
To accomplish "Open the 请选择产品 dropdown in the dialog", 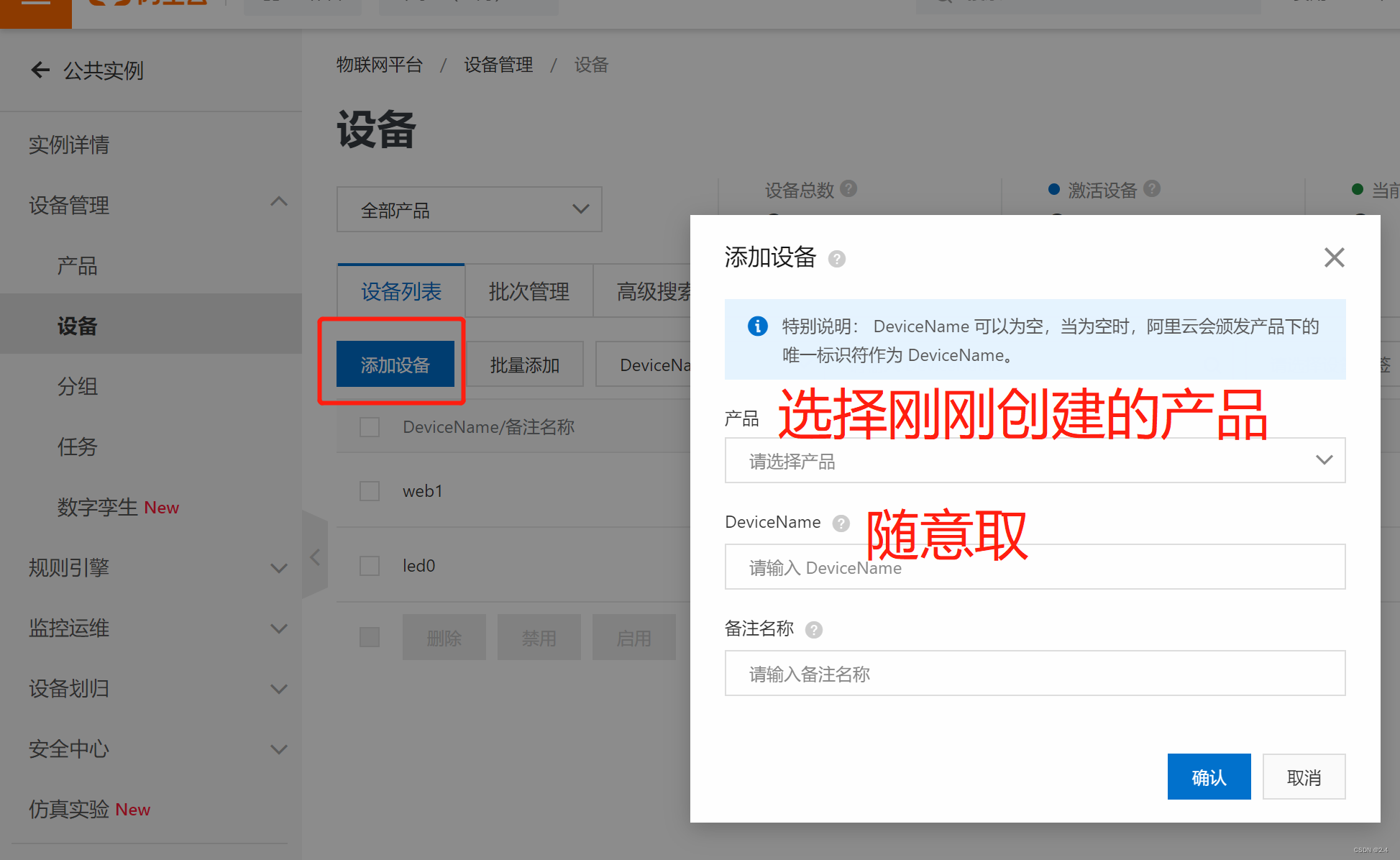I will 1035,460.
